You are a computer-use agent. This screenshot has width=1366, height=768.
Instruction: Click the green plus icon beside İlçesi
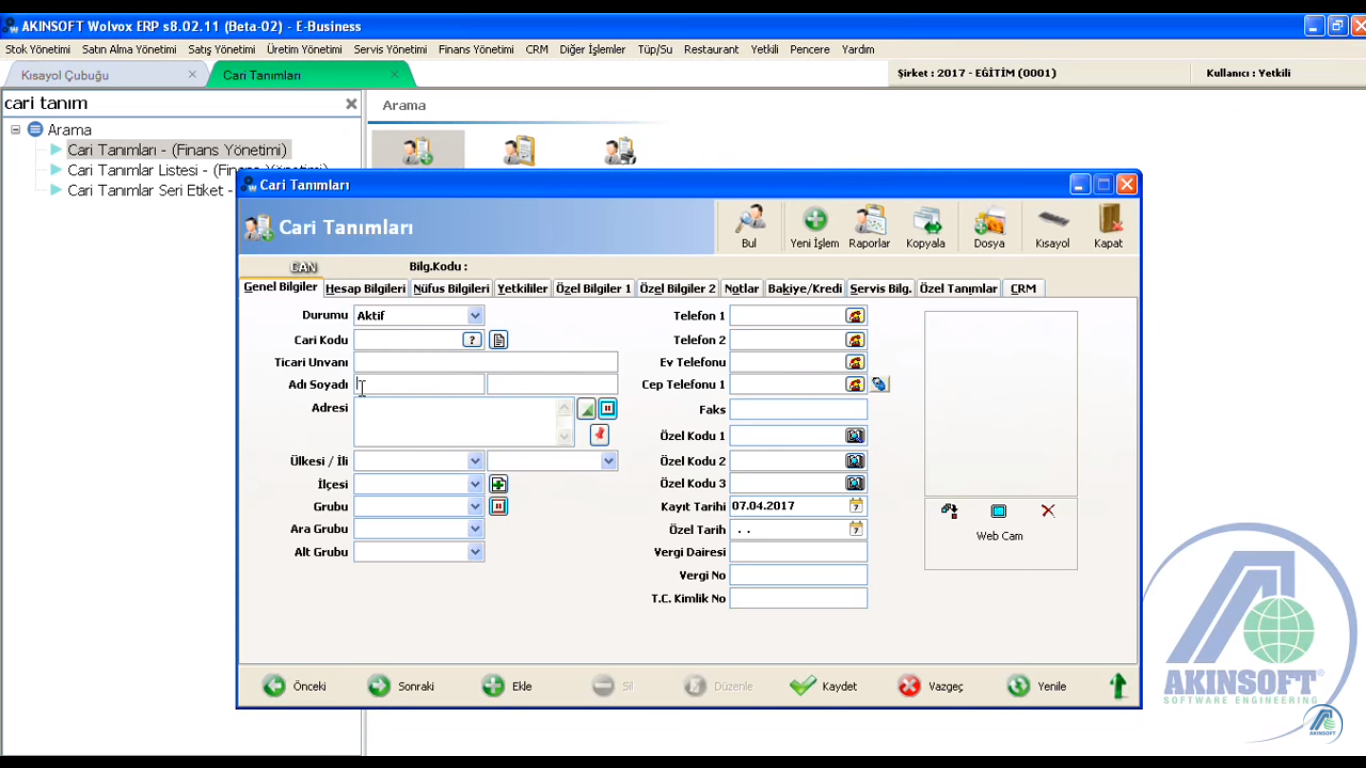(x=498, y=484)
